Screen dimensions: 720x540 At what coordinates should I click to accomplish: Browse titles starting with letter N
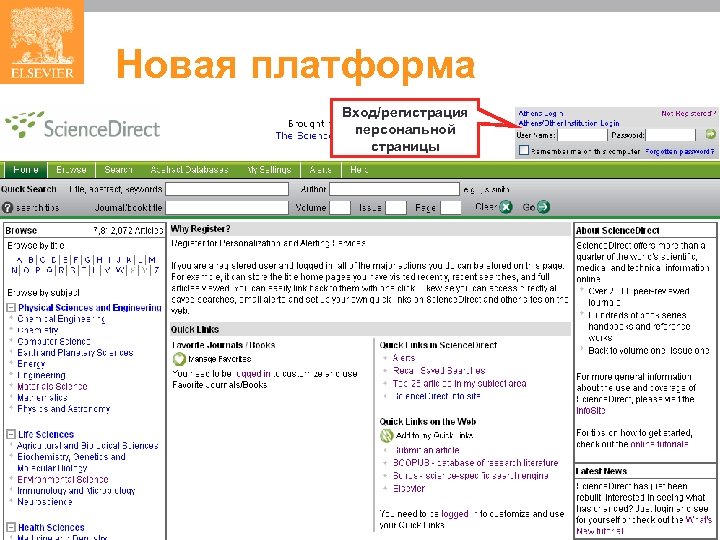click(x=14, y=270)
